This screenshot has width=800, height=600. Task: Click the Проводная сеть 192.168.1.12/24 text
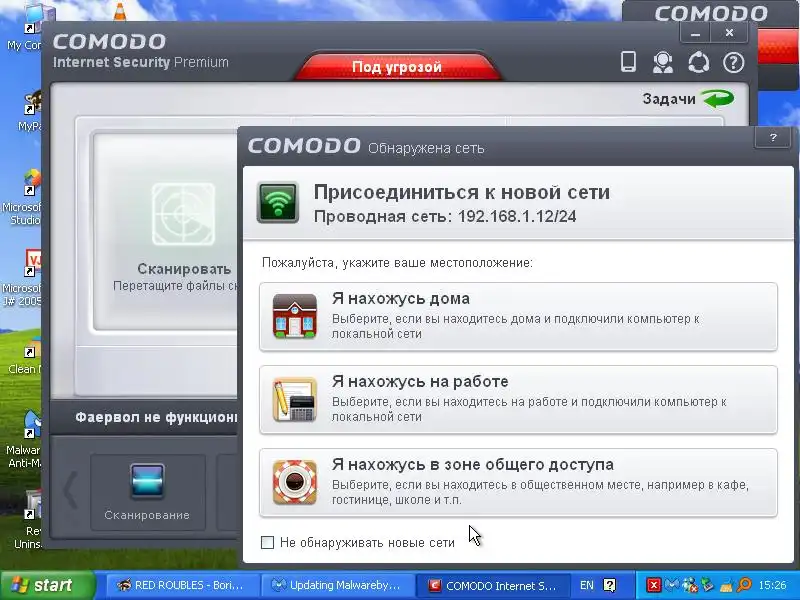pos(445,216)
